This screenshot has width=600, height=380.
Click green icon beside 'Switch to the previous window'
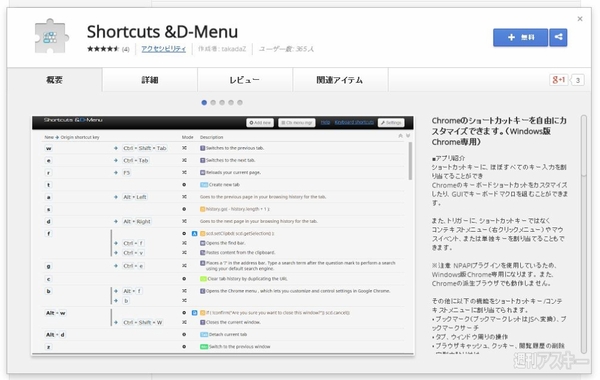pyautogui.click(x=204, y=347)
